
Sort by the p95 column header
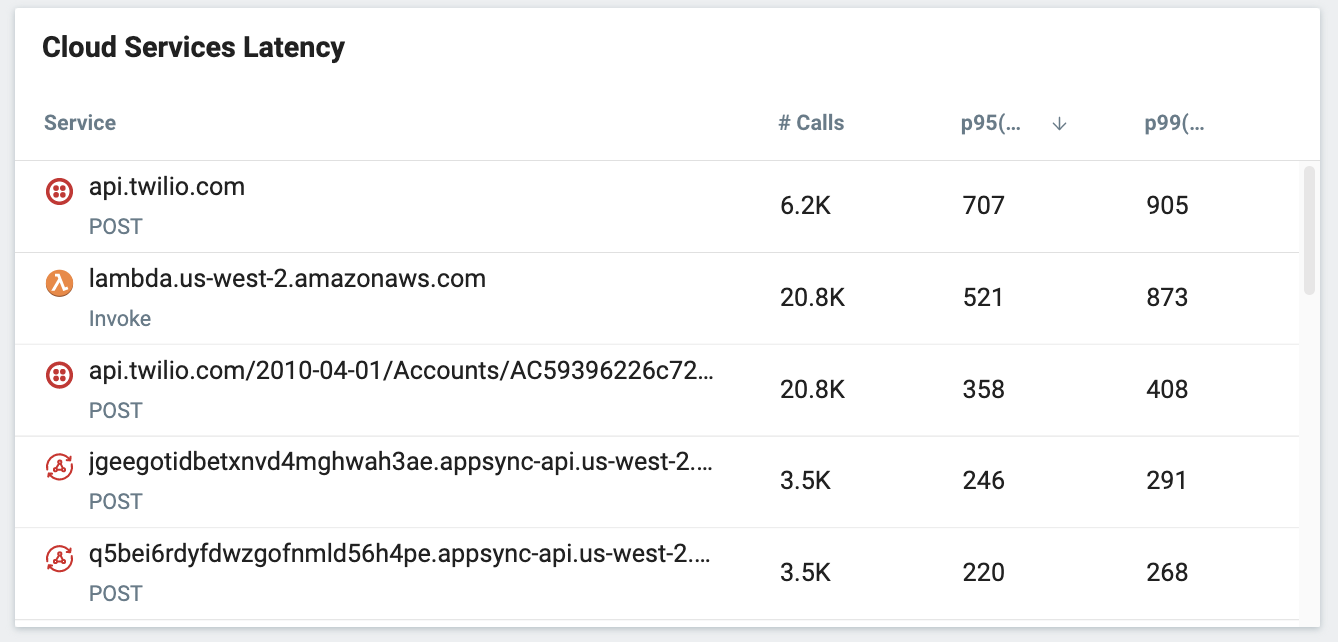[x=984, y=124]
